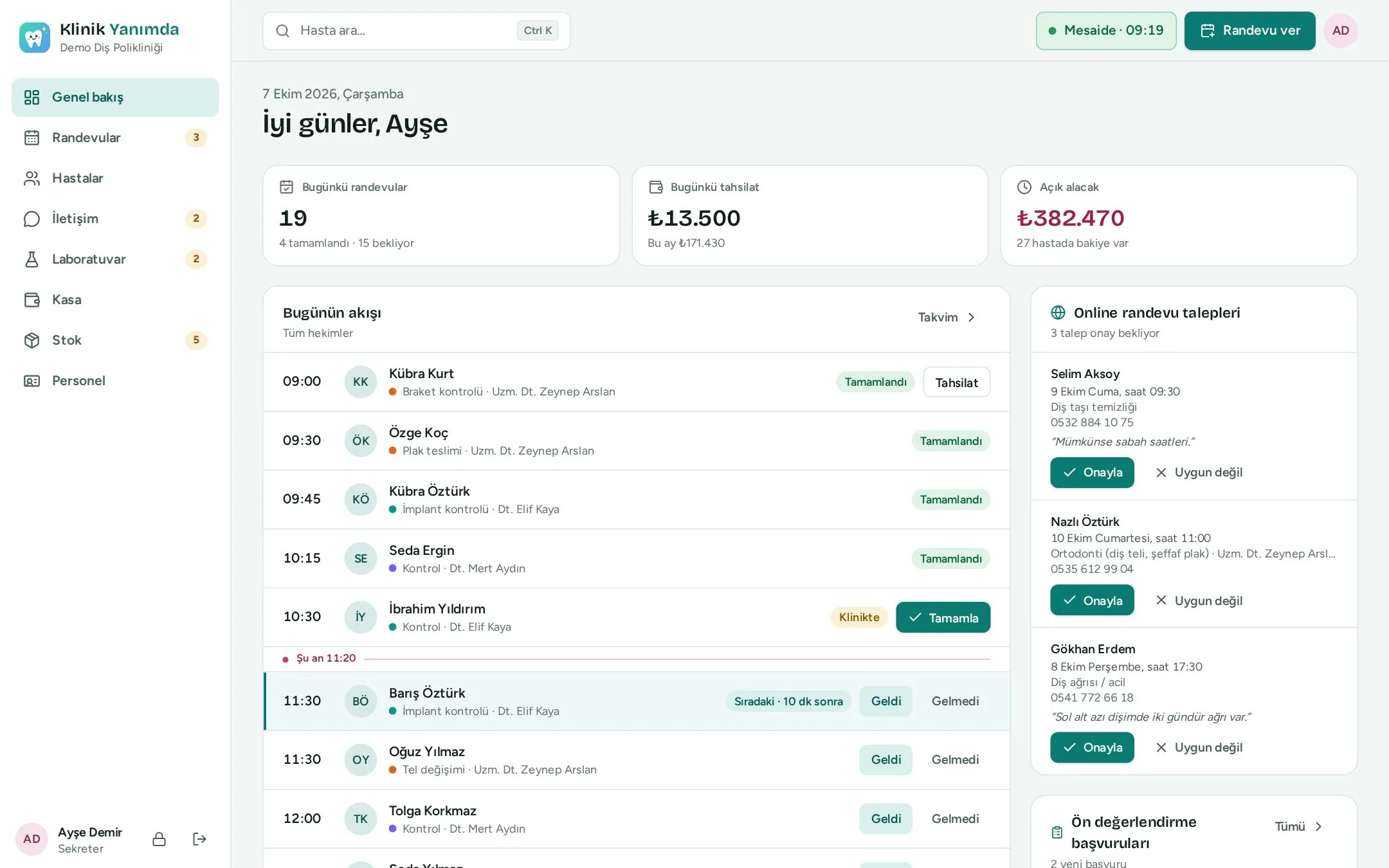Open the Personel section
1389x868 pixels.
115,381
